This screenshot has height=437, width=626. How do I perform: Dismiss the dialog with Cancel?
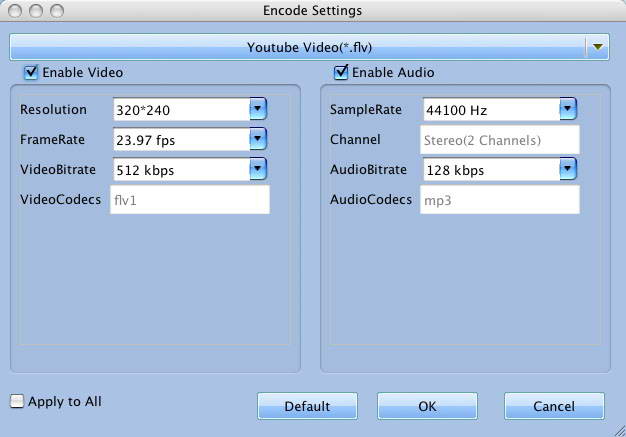(x=554, y=406)
